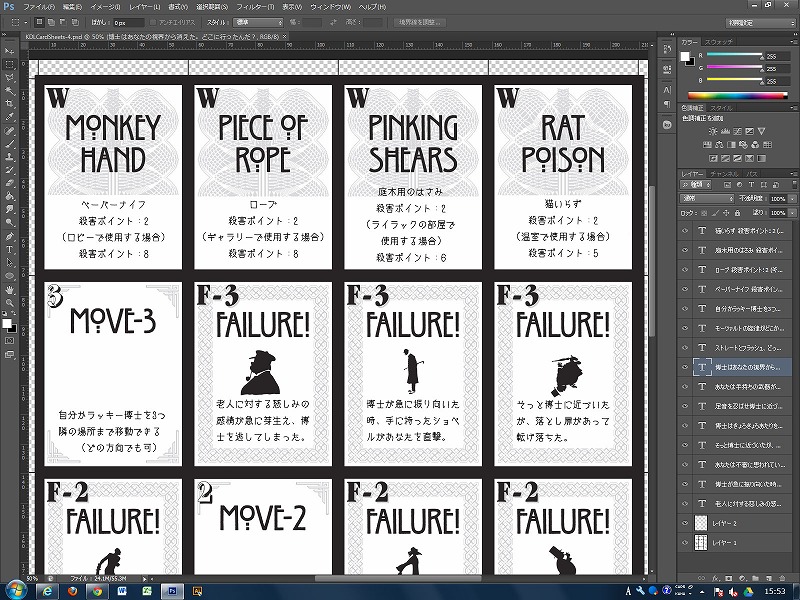Screen dimensions: 800x600
Task: Select the Horizontal Type tool
Action: coord(9,248)
